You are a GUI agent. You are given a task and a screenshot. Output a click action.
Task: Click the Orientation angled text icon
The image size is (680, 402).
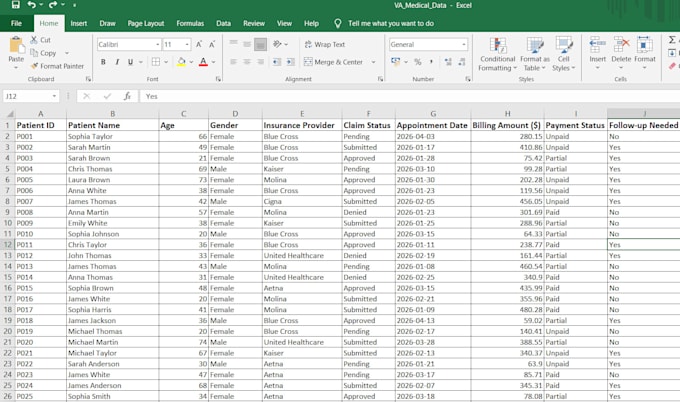point(277,44)
